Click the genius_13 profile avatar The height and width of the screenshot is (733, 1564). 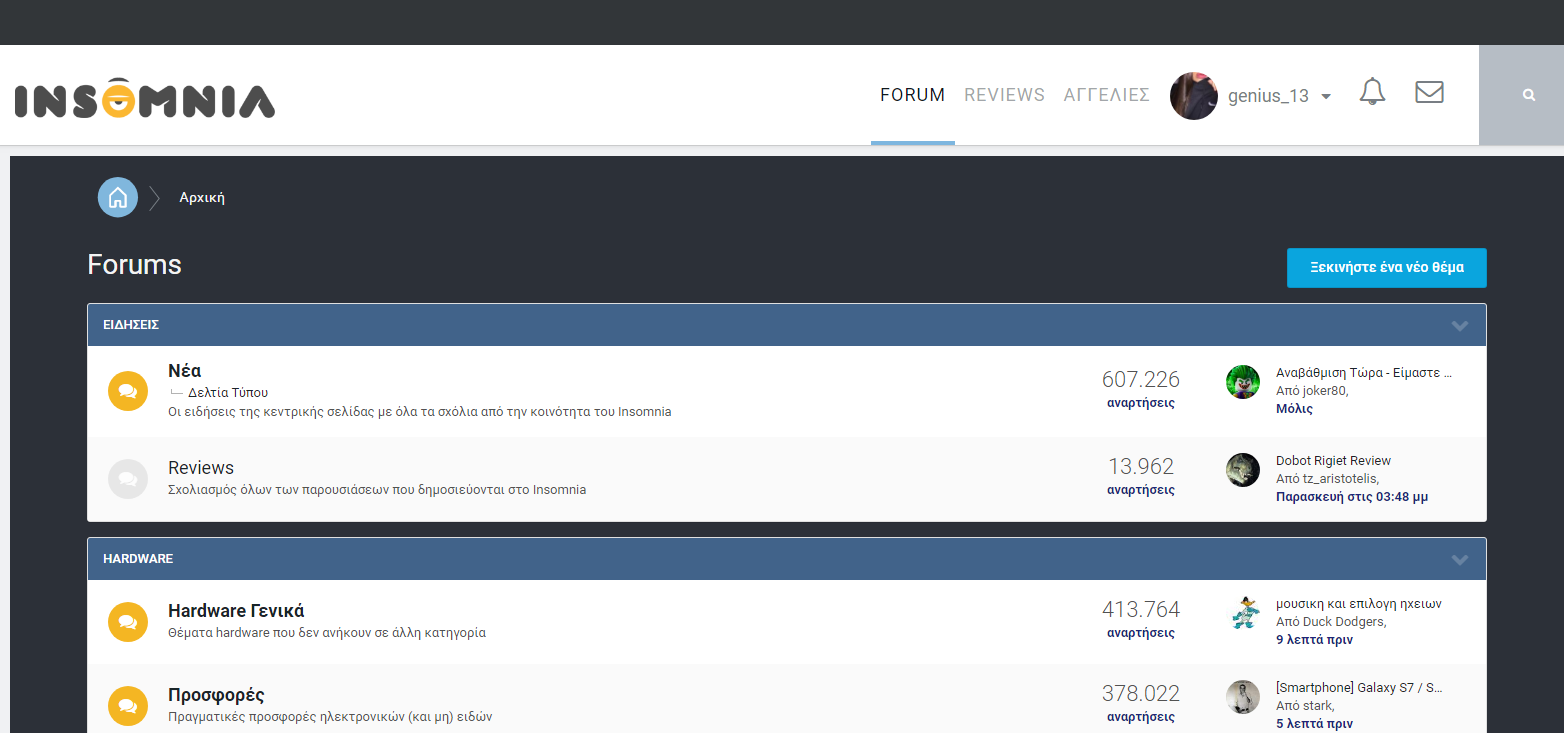coord(1194,96)
